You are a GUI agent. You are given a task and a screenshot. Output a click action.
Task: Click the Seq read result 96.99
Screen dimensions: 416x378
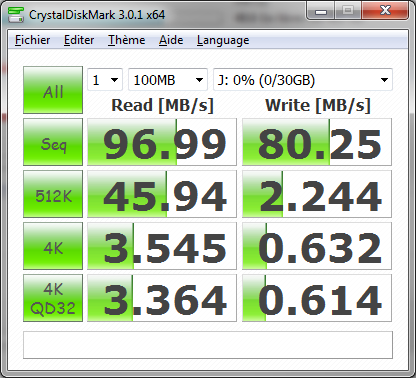coord(162,142)
